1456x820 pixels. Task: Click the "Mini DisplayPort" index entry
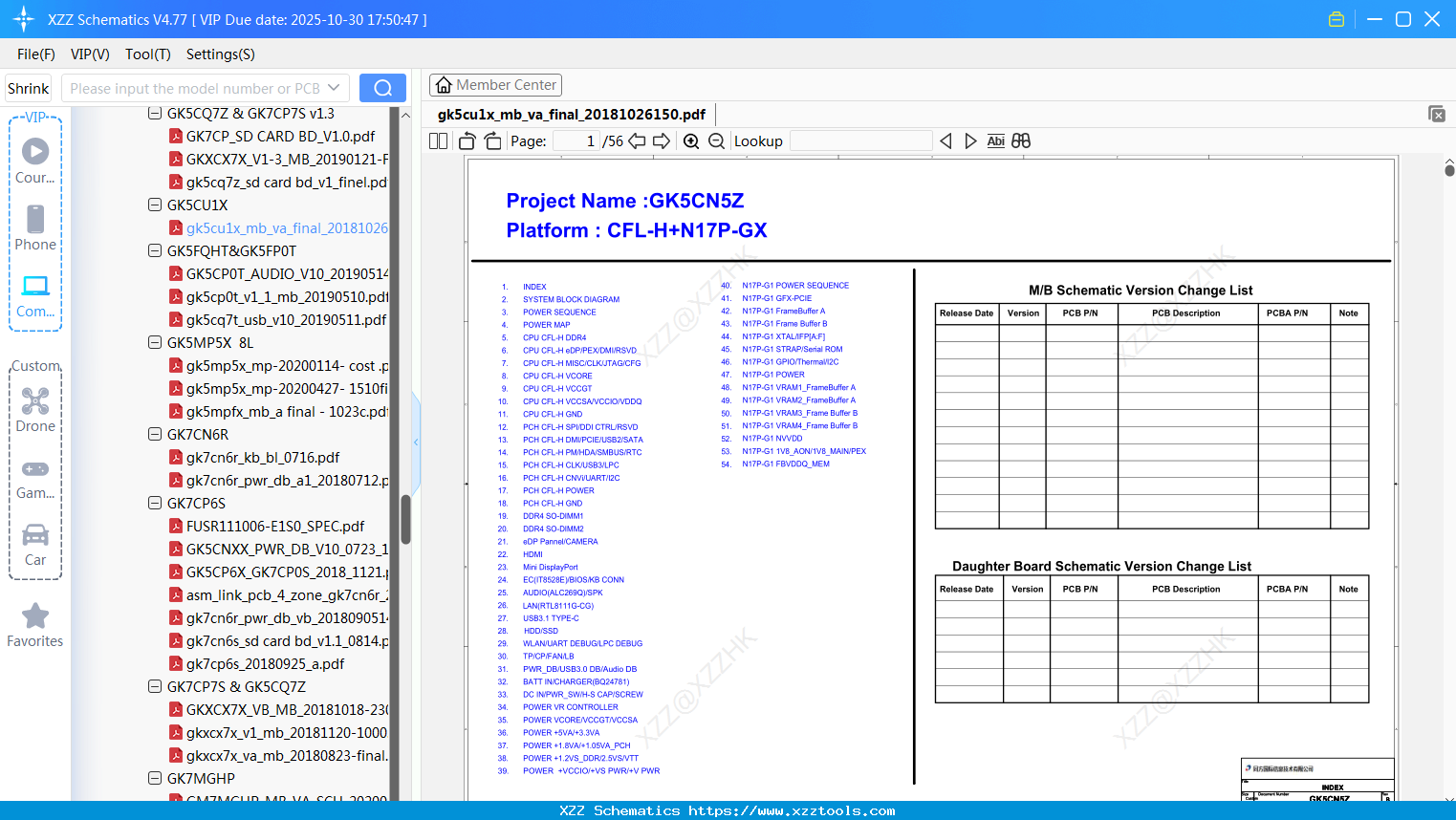pyautogui.click(x=550, y=567)
